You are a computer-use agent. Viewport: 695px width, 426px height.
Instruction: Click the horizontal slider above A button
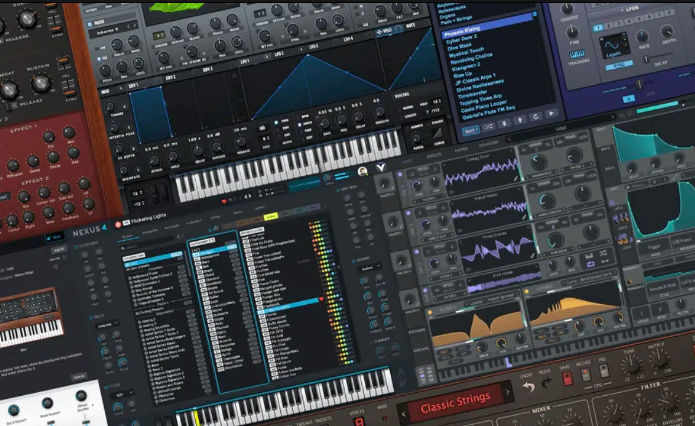click(x=638, y=85)
